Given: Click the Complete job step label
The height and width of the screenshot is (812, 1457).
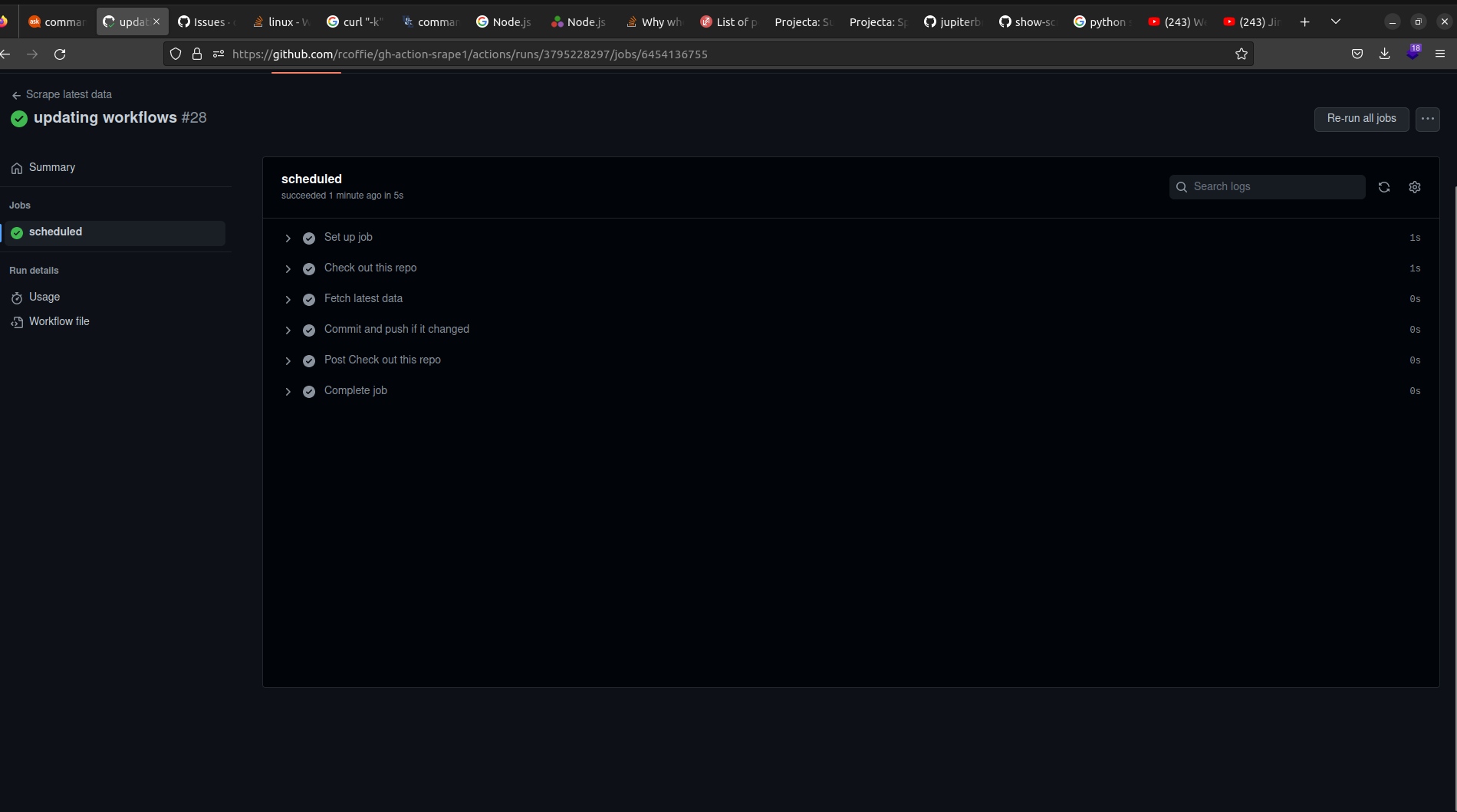Looking at the screenshot, I should point(356,391).
